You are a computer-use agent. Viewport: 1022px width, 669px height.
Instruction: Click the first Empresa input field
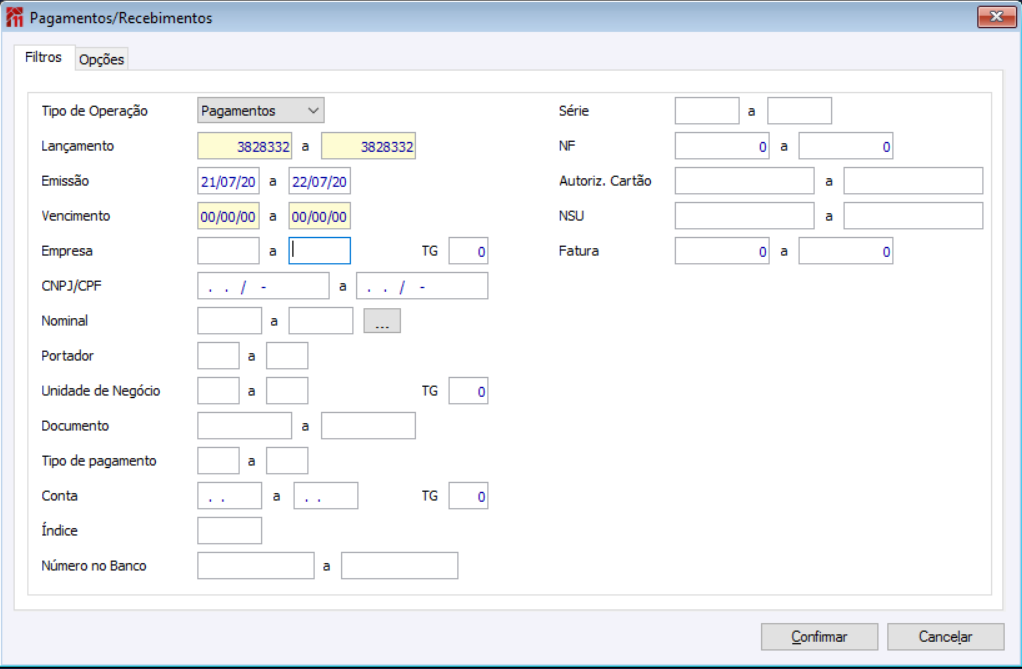coord(229,251)
